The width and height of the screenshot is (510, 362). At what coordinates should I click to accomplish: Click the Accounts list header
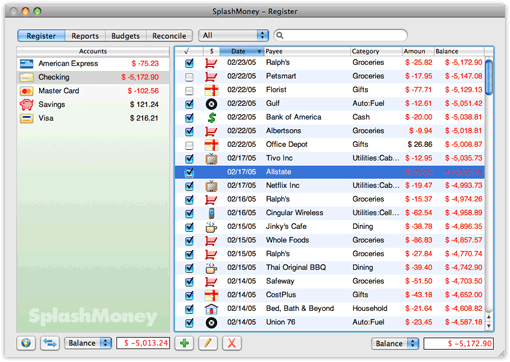tap(93, 51)
